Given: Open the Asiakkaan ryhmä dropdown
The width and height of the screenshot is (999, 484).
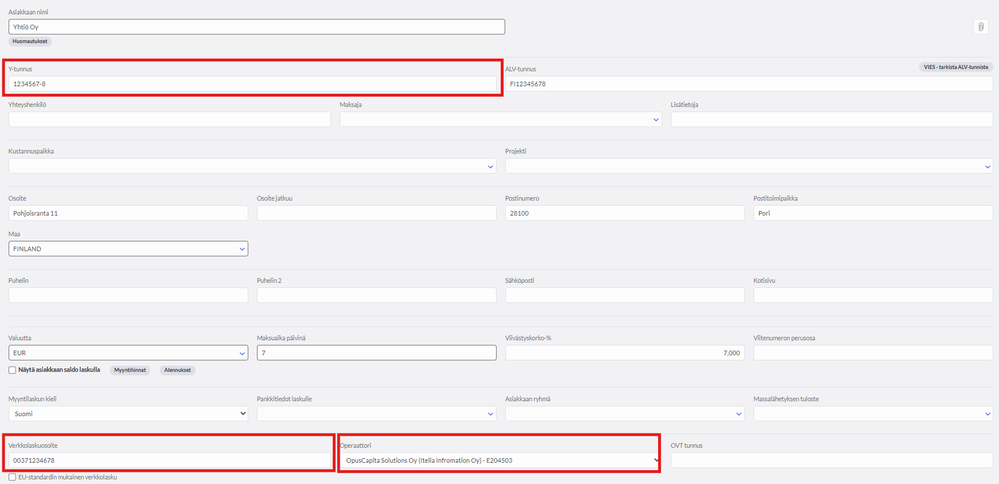Looking at the screenshot, I should 625,413.
